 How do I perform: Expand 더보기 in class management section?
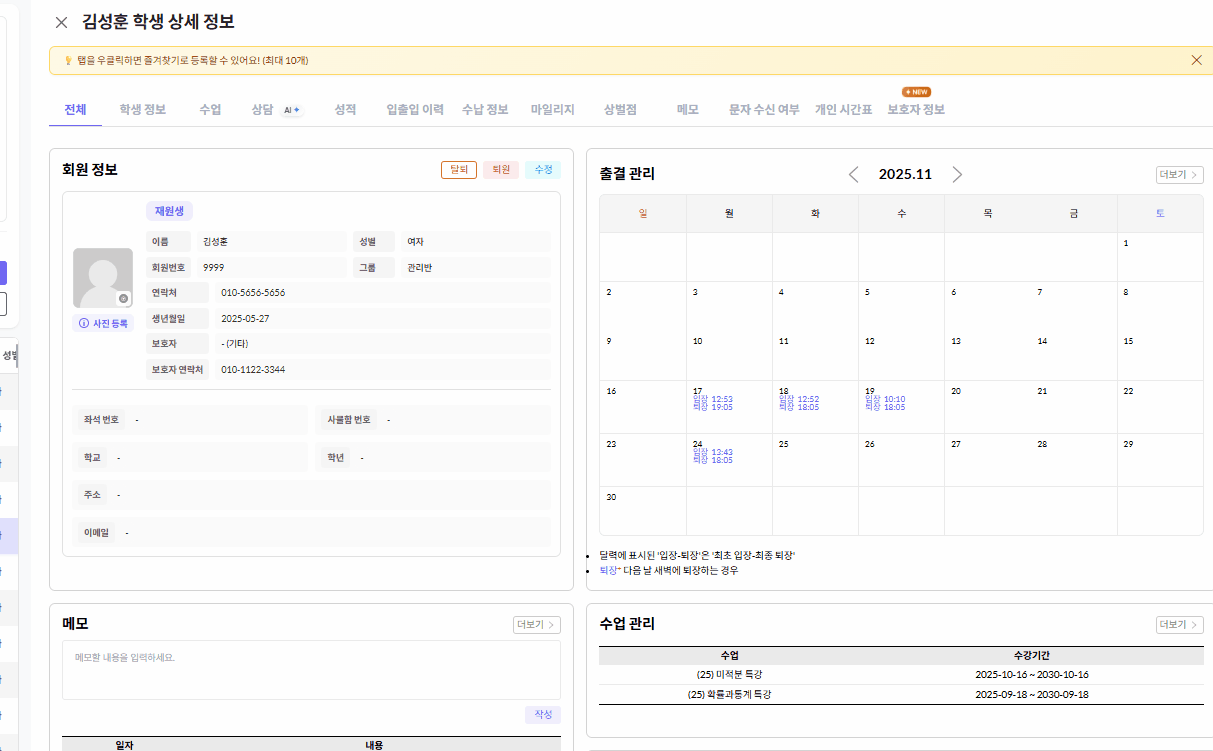point(1179,625)
